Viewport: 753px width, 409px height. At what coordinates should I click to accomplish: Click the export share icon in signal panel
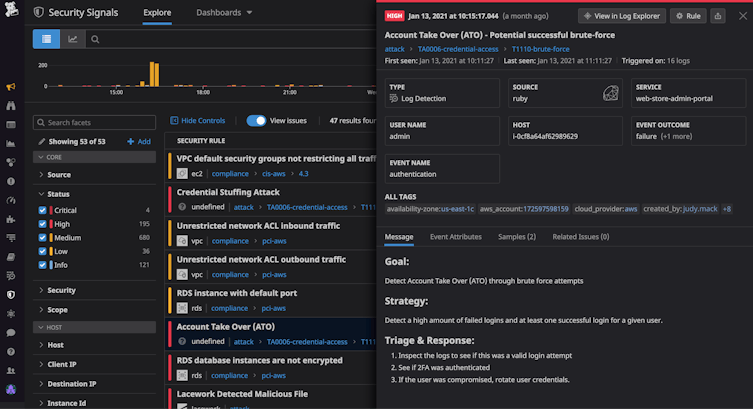pyautogui.click(x=716, y=16)
